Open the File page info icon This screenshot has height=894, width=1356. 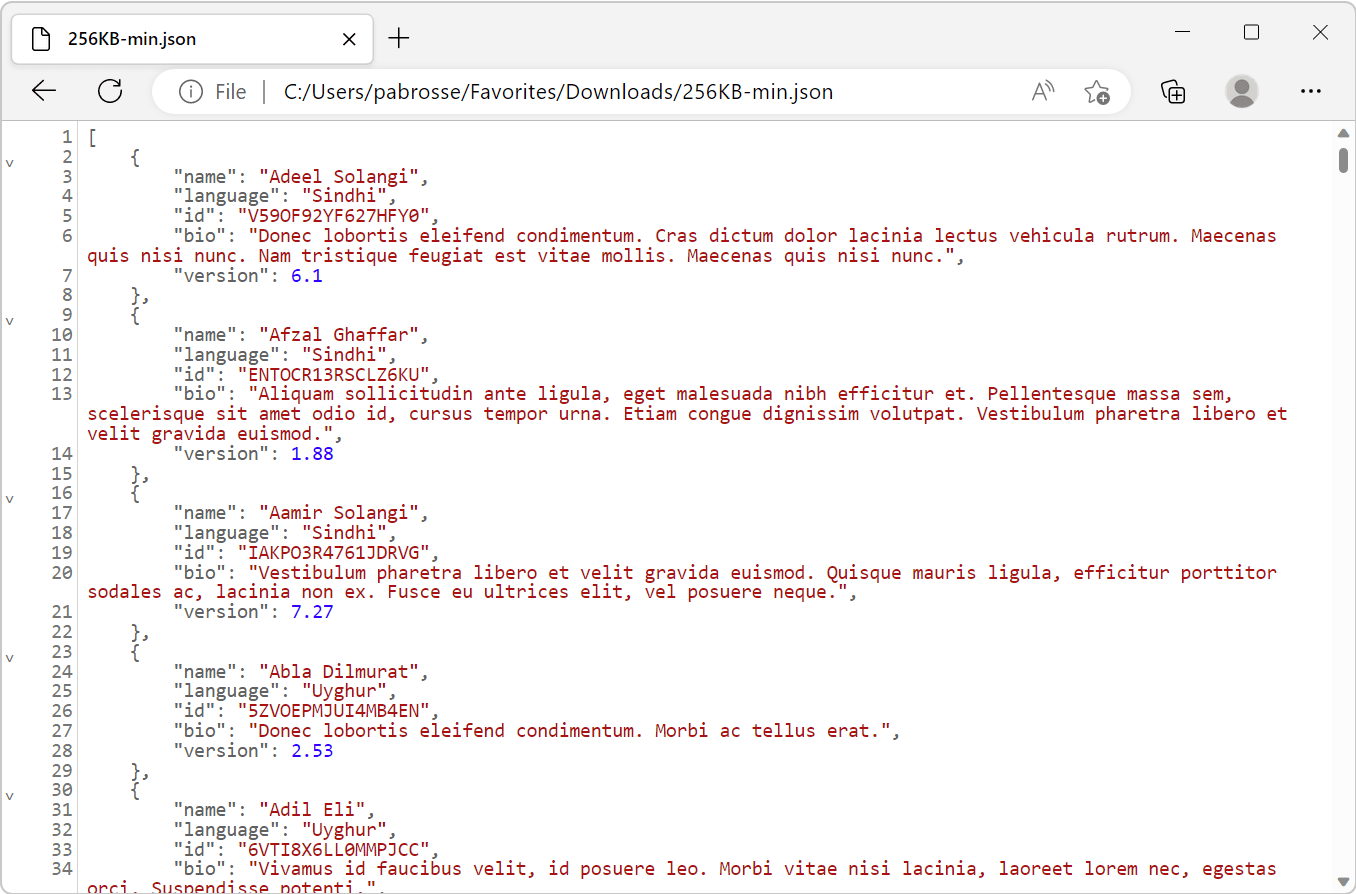[x=190, y=91]
